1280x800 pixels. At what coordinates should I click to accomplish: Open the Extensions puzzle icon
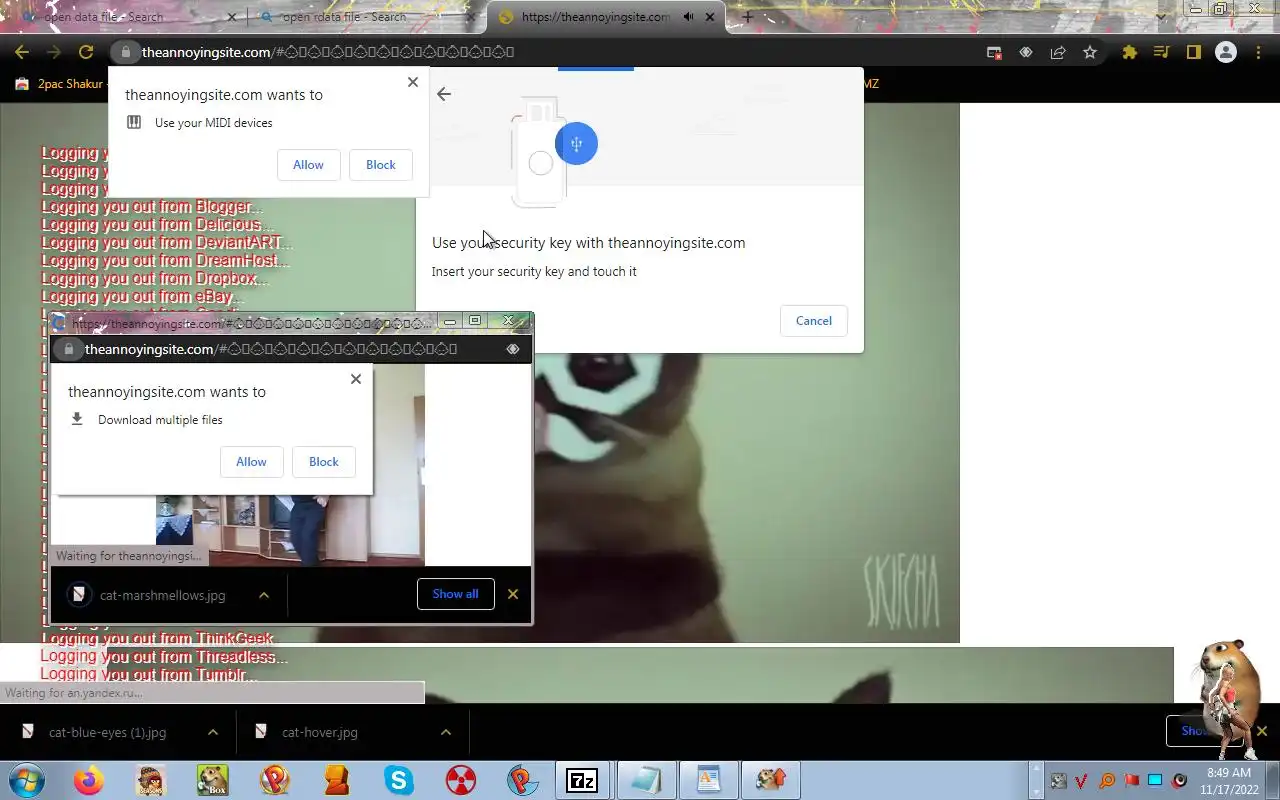(1130, 52)
